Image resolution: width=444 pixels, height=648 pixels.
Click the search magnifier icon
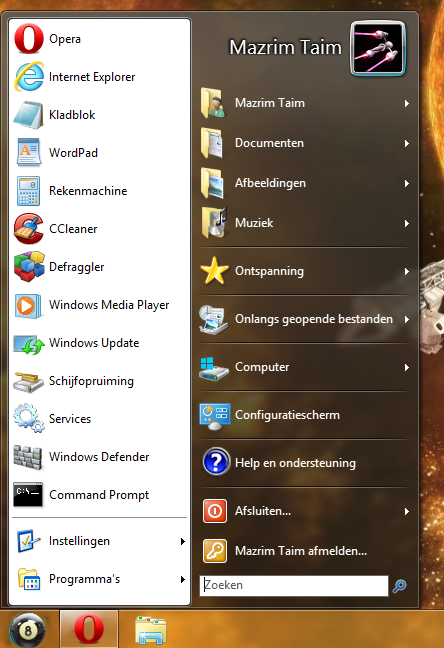tap(399, 585)
